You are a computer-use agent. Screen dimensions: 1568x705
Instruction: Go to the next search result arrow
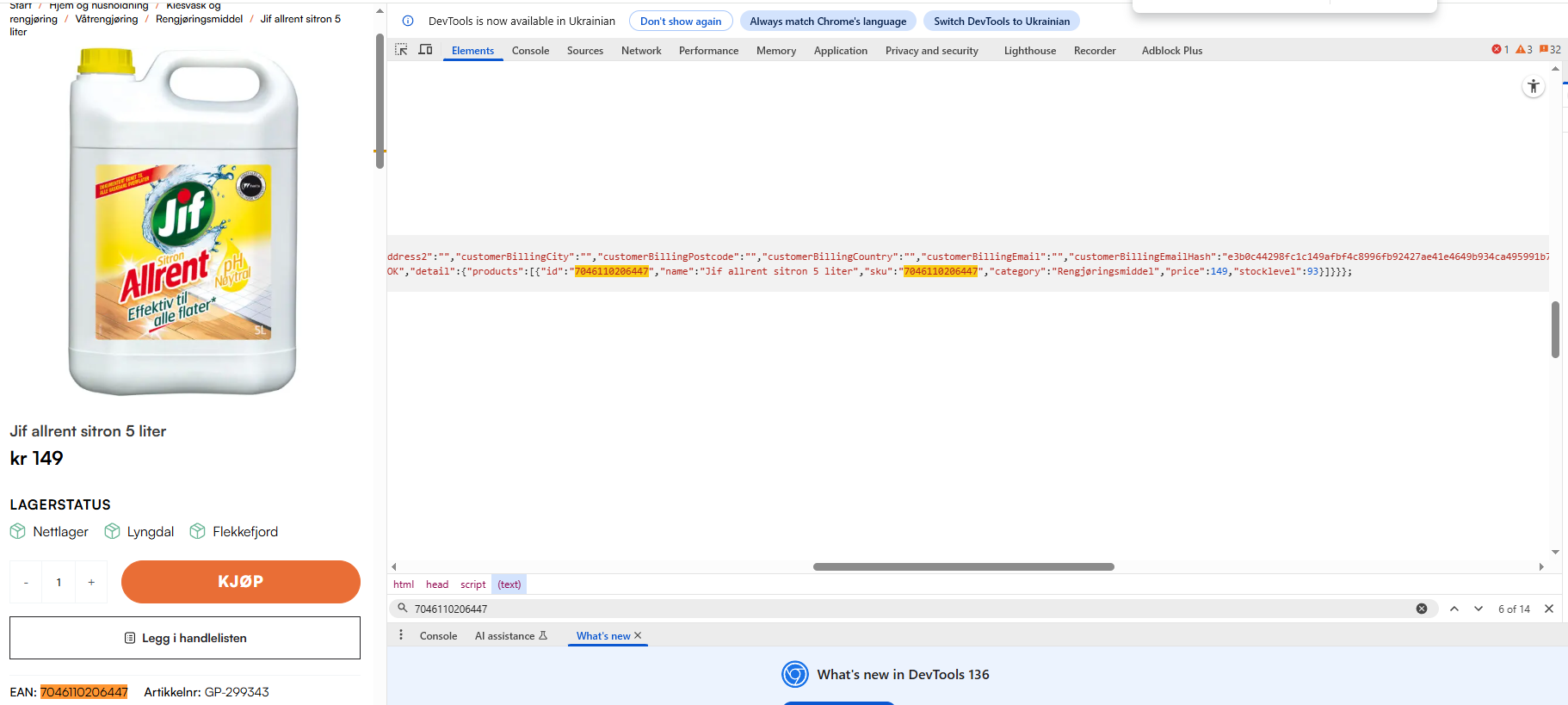[1478, 609]
